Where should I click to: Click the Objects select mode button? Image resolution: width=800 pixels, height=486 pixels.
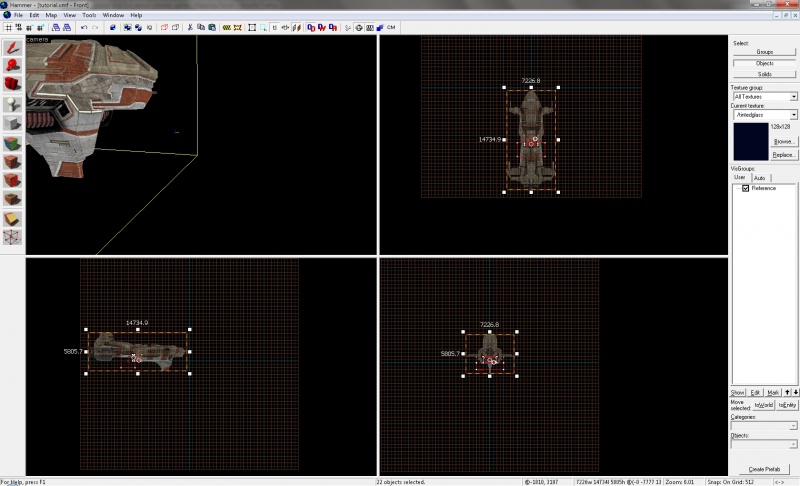coord(764,63)
